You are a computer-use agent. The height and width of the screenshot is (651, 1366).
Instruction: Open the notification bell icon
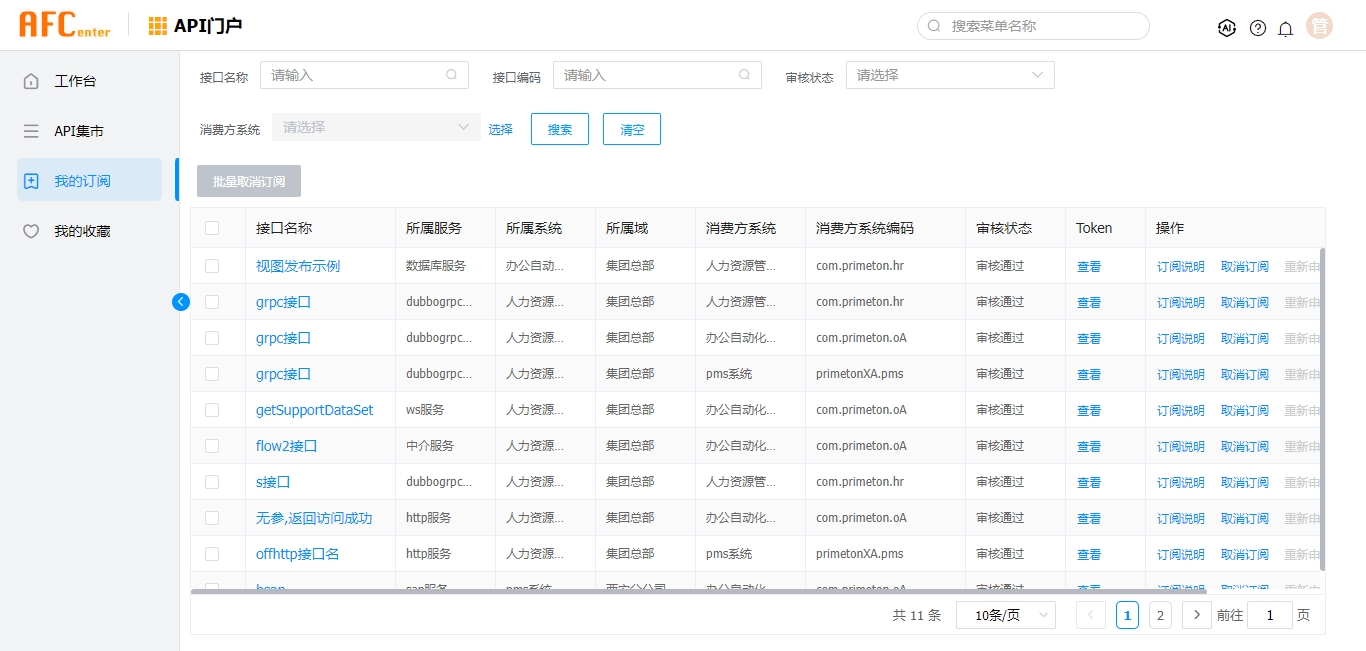[1286, 28]
